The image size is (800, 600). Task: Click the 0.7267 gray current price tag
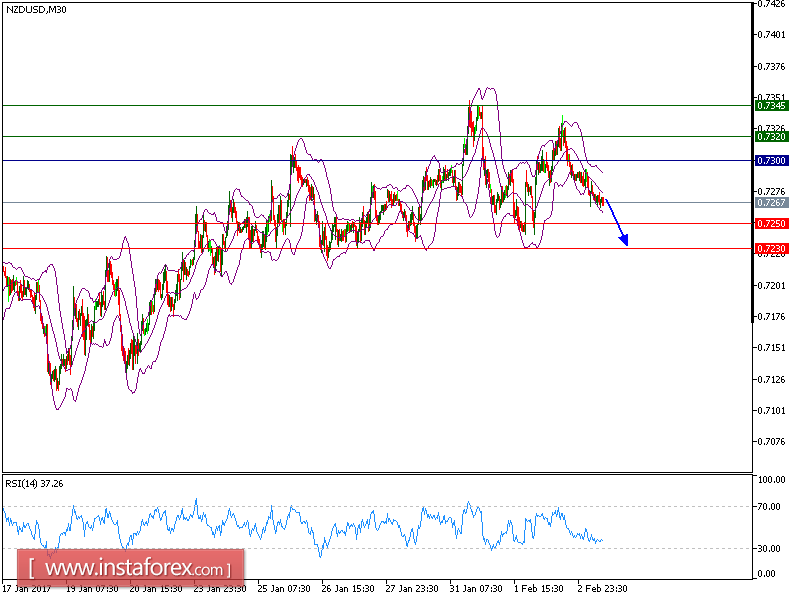pos(770,203)
